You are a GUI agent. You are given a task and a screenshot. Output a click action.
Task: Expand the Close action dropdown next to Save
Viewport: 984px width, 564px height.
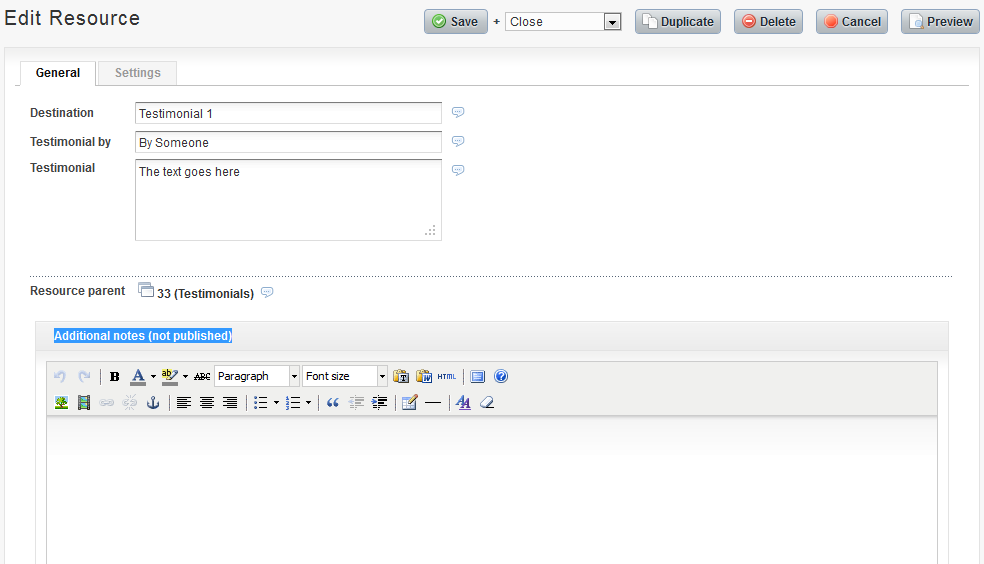[613, 22]
